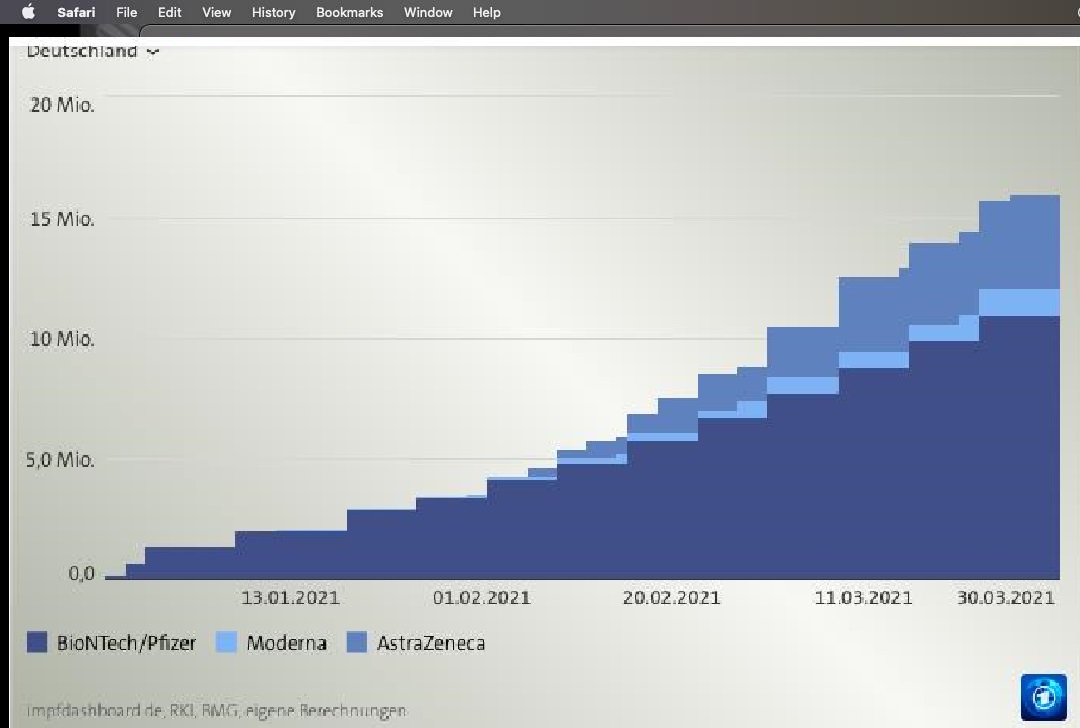Click the AstraZeneca legend color swatch

(356, 642)
